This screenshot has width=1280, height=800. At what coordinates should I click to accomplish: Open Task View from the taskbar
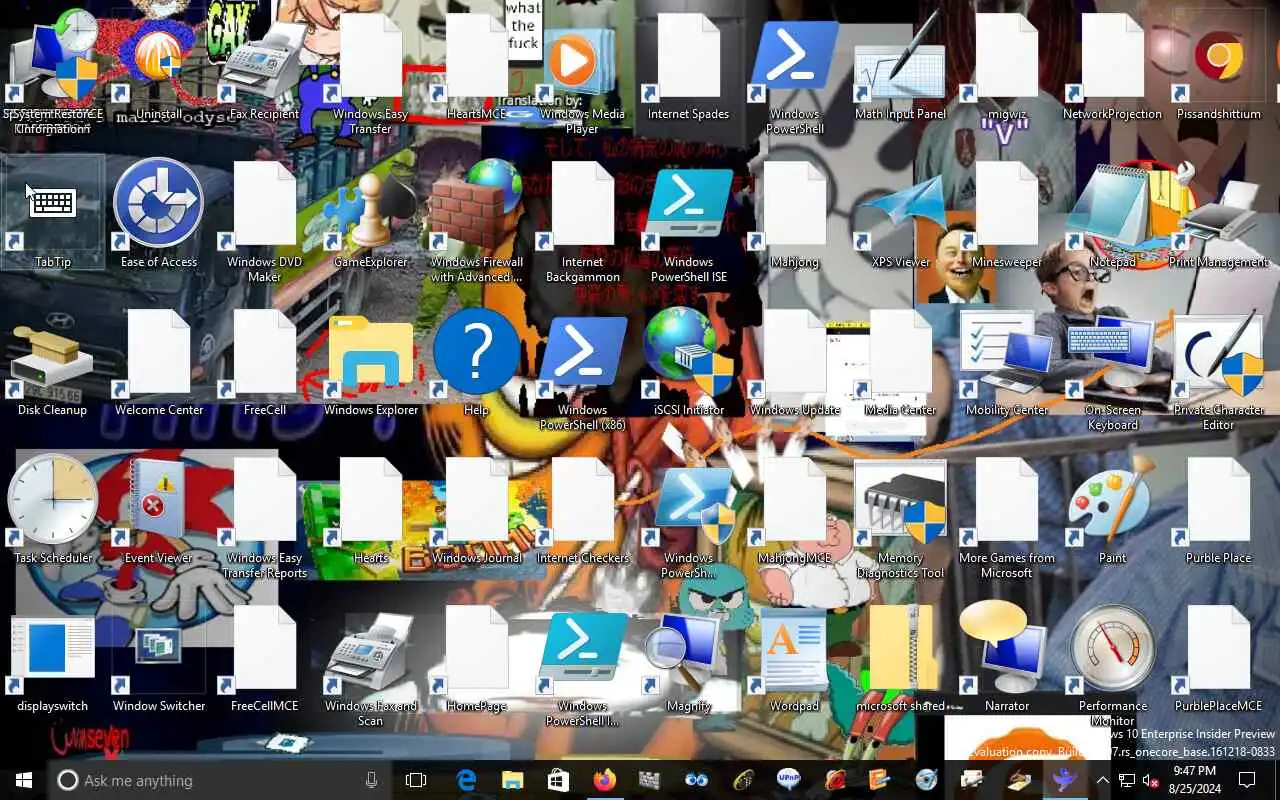(416, 780)
